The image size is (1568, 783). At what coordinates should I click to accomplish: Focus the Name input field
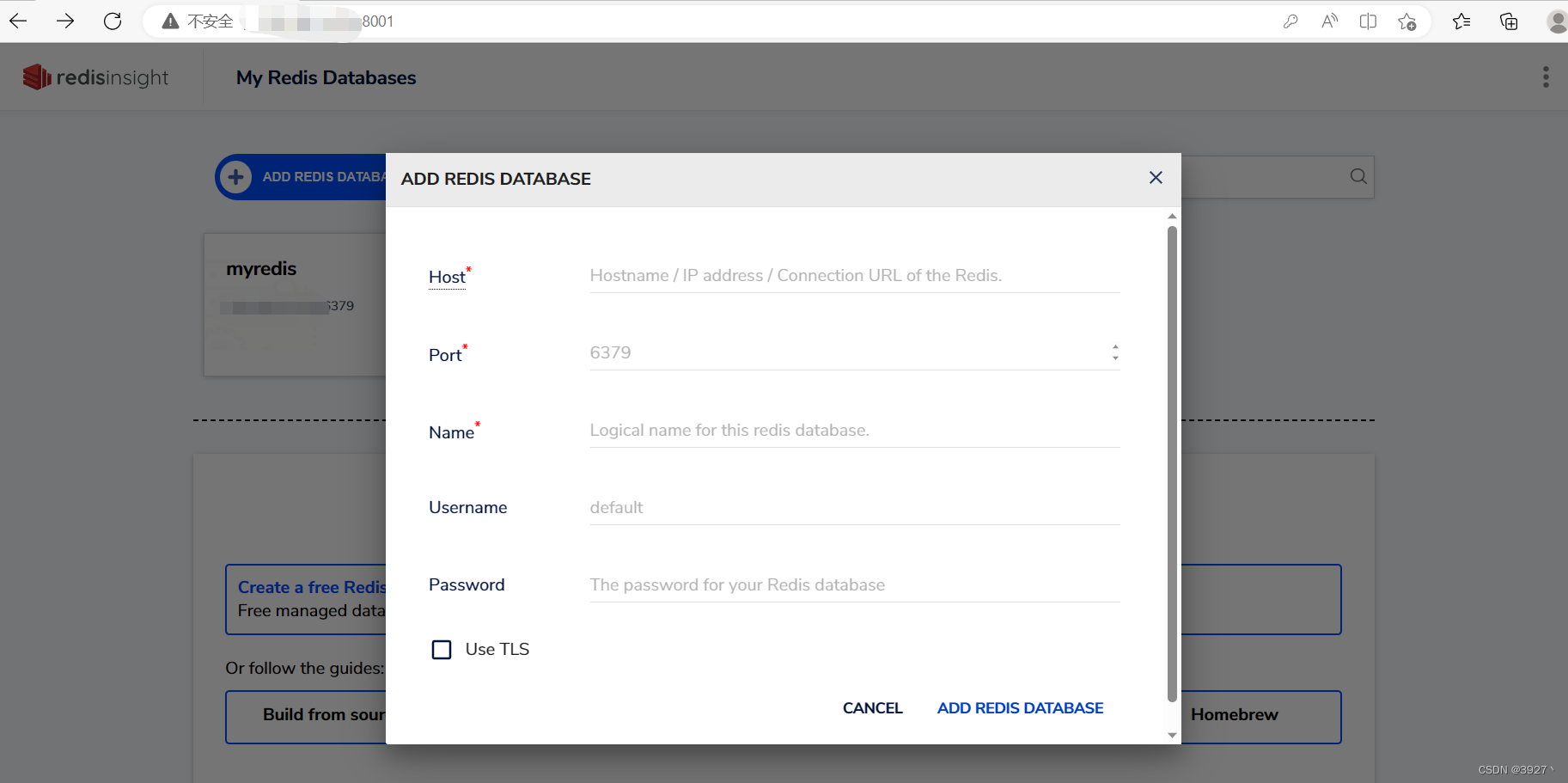coord(855,430)
